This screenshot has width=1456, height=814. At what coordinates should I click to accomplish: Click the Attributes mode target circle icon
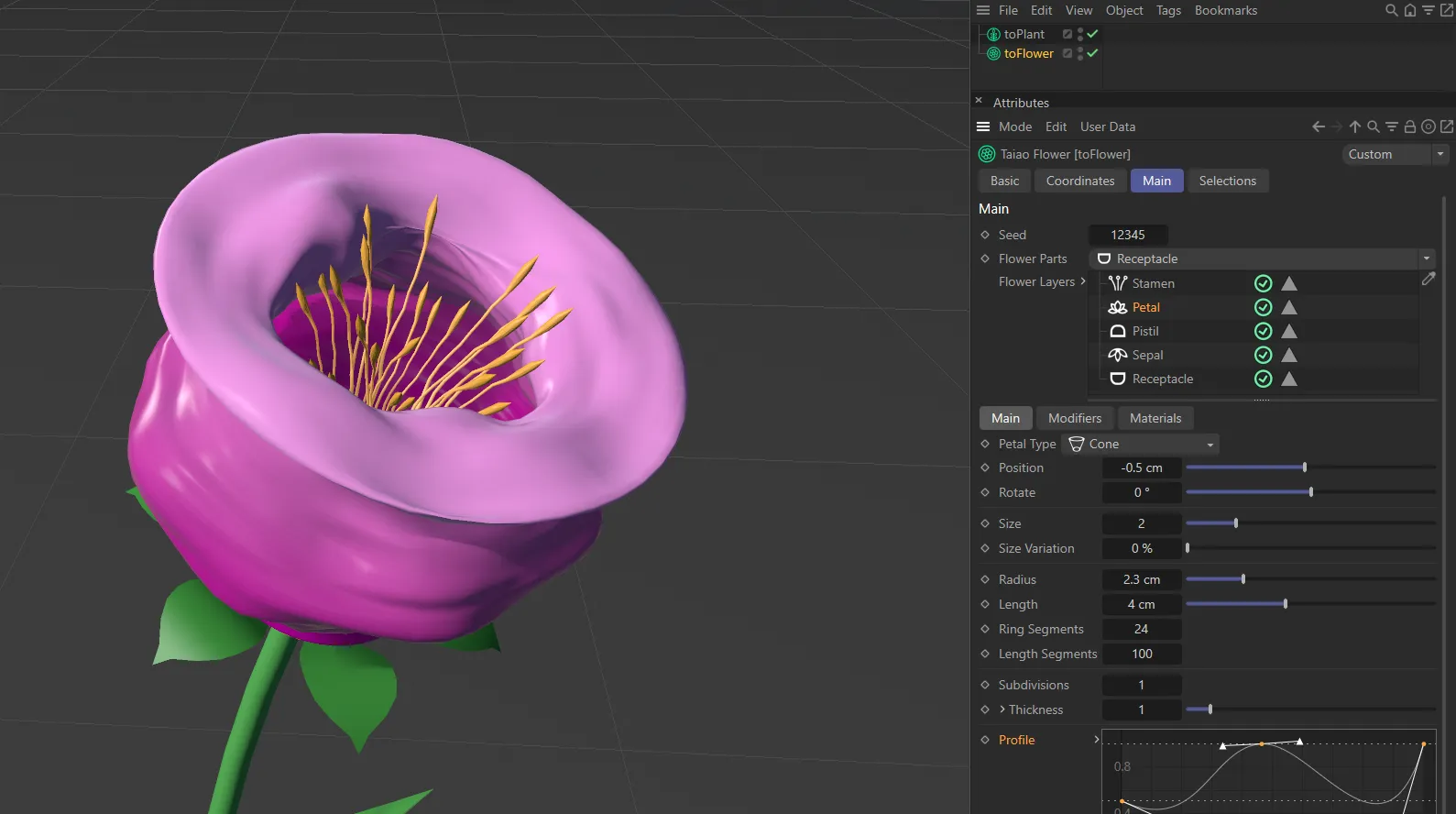(x=1429, y=126)
